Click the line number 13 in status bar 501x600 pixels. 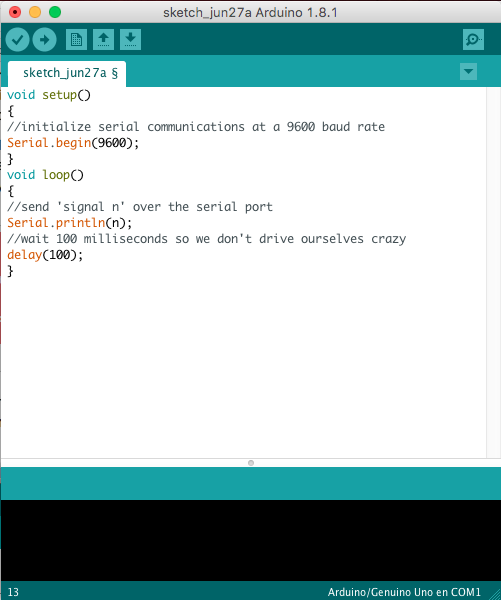tap(13, 592)
